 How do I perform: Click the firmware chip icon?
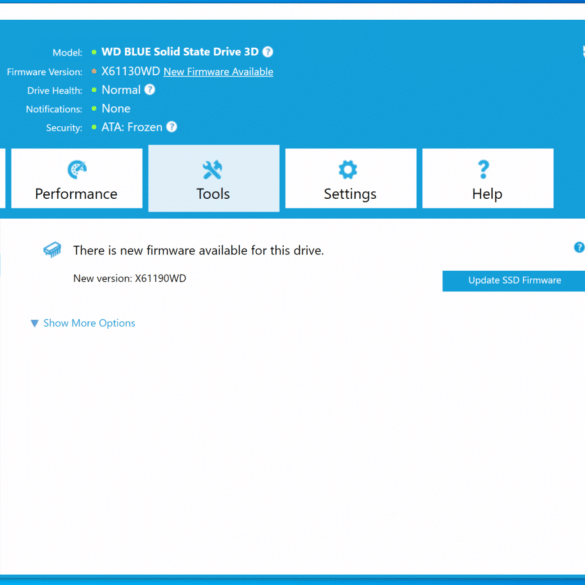click(x=52, y=250)
